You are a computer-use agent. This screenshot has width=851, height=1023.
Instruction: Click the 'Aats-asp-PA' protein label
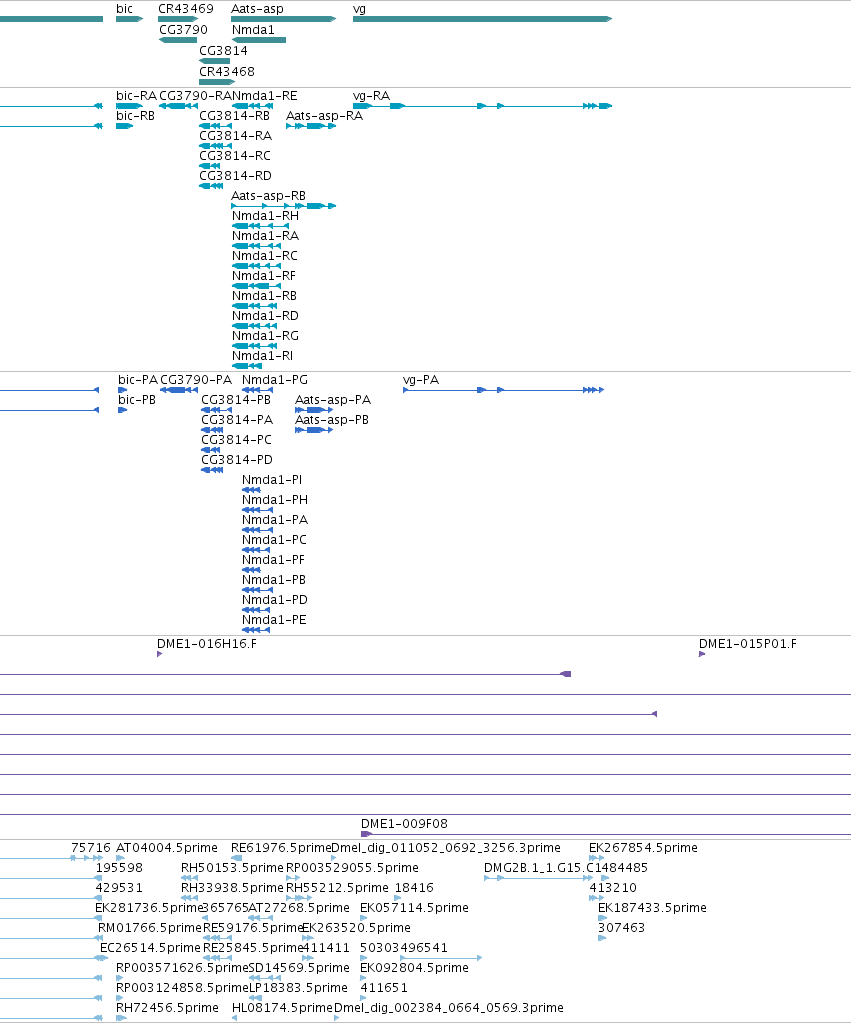click(x=333, y=400)
